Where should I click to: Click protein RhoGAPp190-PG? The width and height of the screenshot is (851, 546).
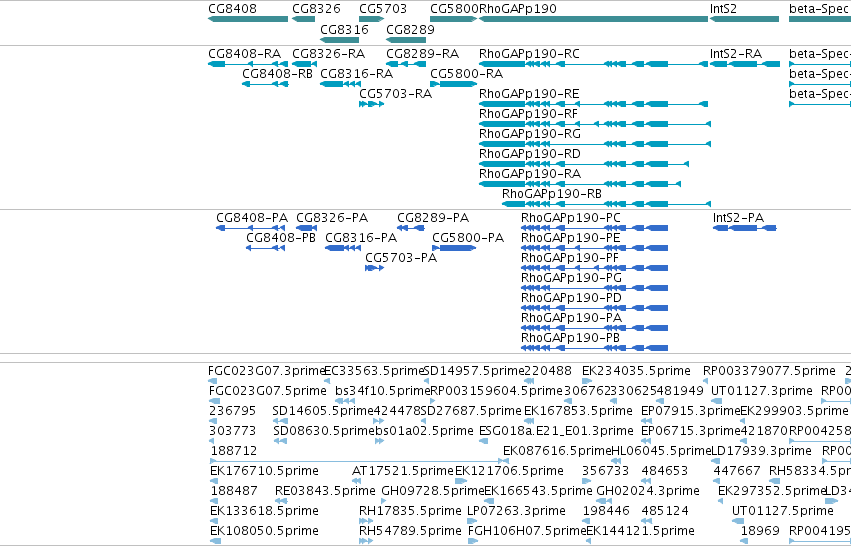594,288
